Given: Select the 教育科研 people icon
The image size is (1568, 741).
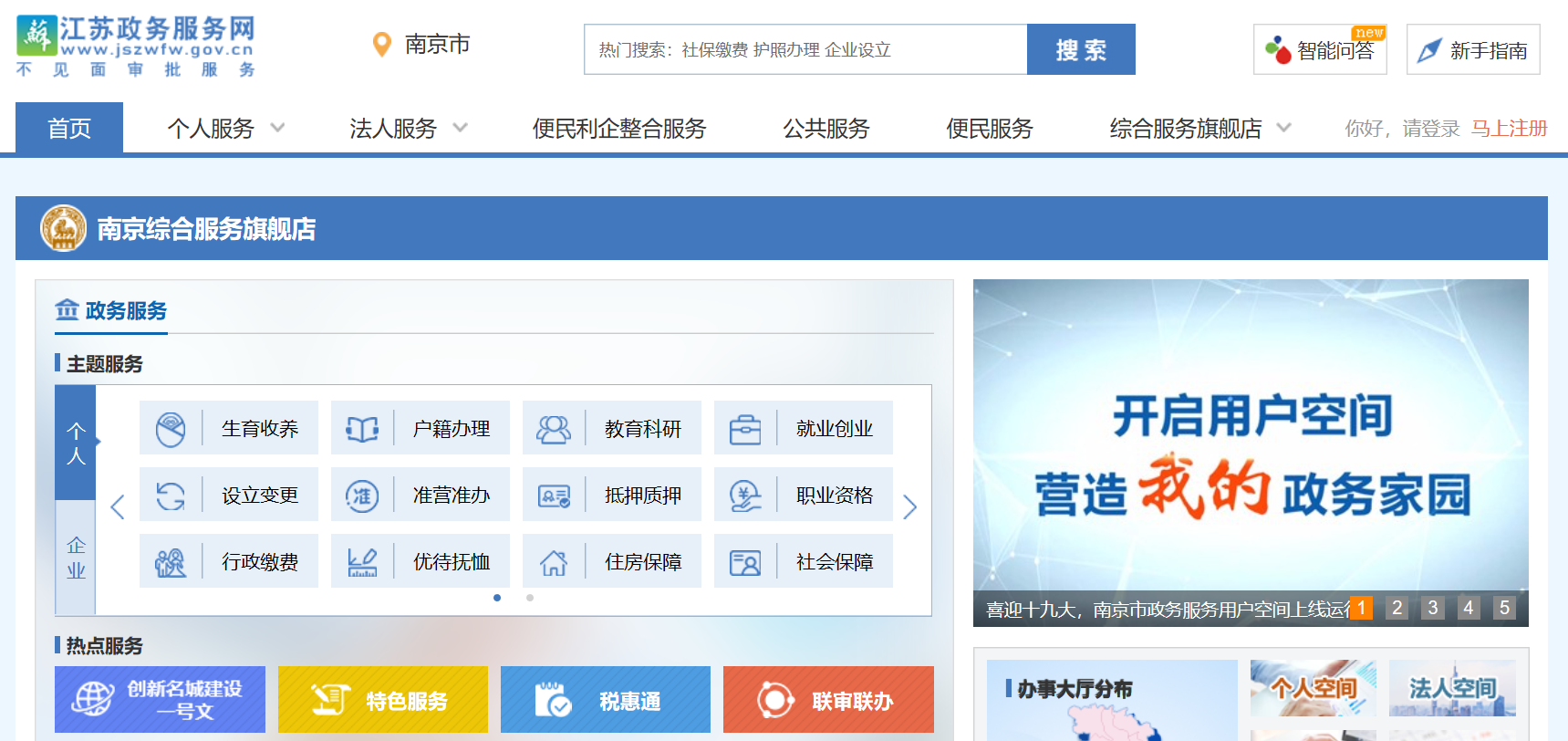Looking at the screenshot, I should 554,429.
